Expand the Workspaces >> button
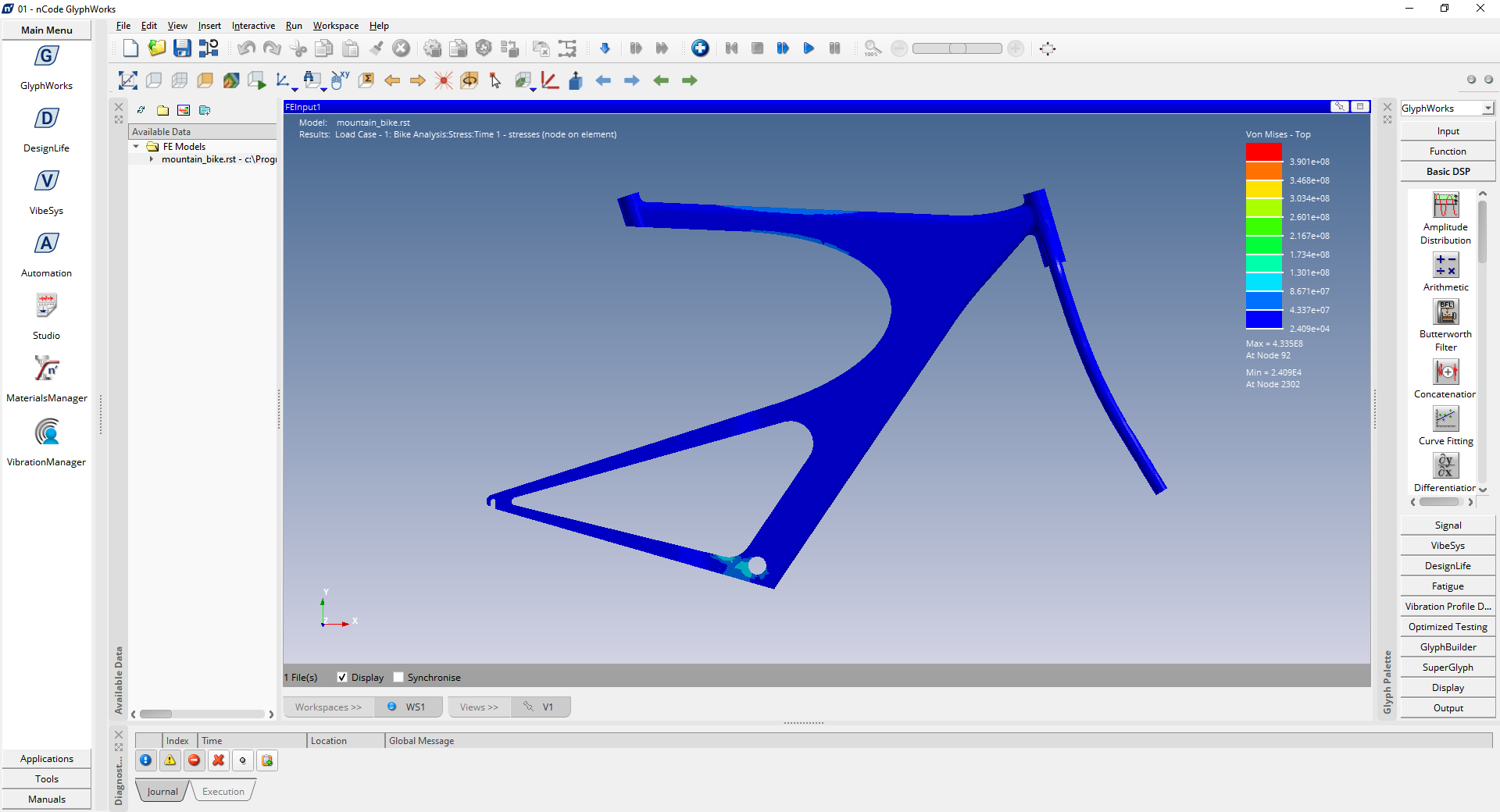This screenshot has height=812, width=1500. tap(328, 707)
